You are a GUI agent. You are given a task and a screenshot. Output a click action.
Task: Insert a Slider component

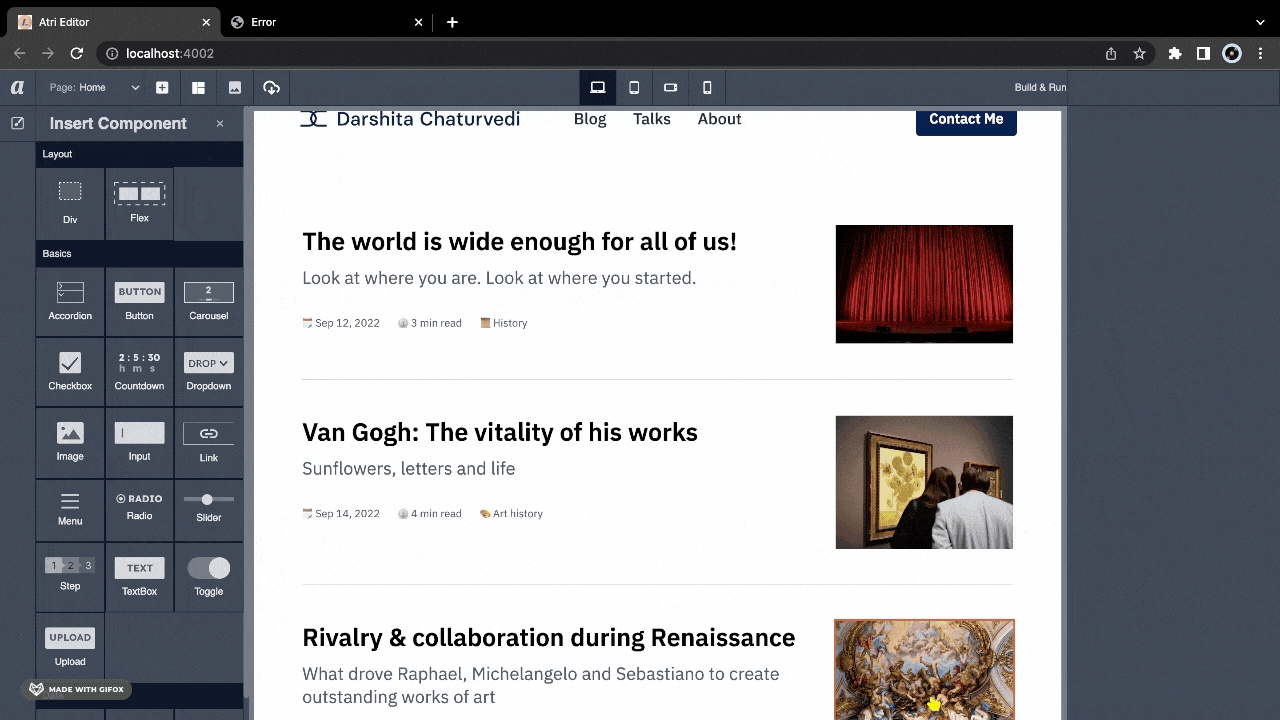(208, 509)
